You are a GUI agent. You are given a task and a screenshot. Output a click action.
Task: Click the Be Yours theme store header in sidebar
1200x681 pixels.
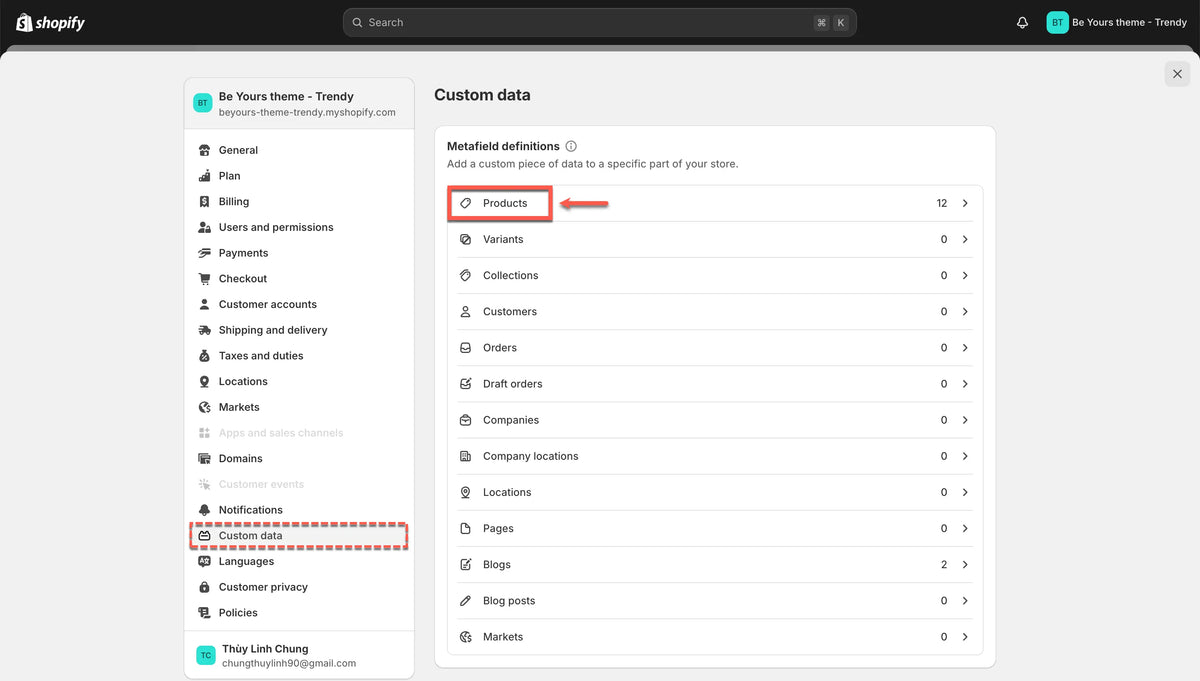click(299, 104)
